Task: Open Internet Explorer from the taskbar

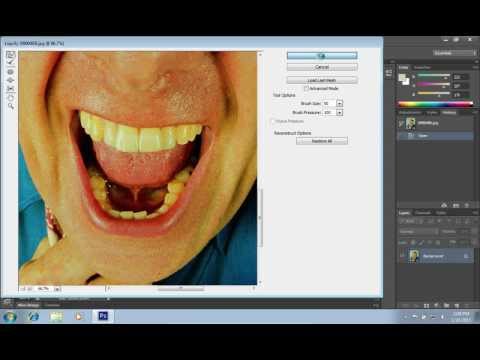Action: (33, 316)
